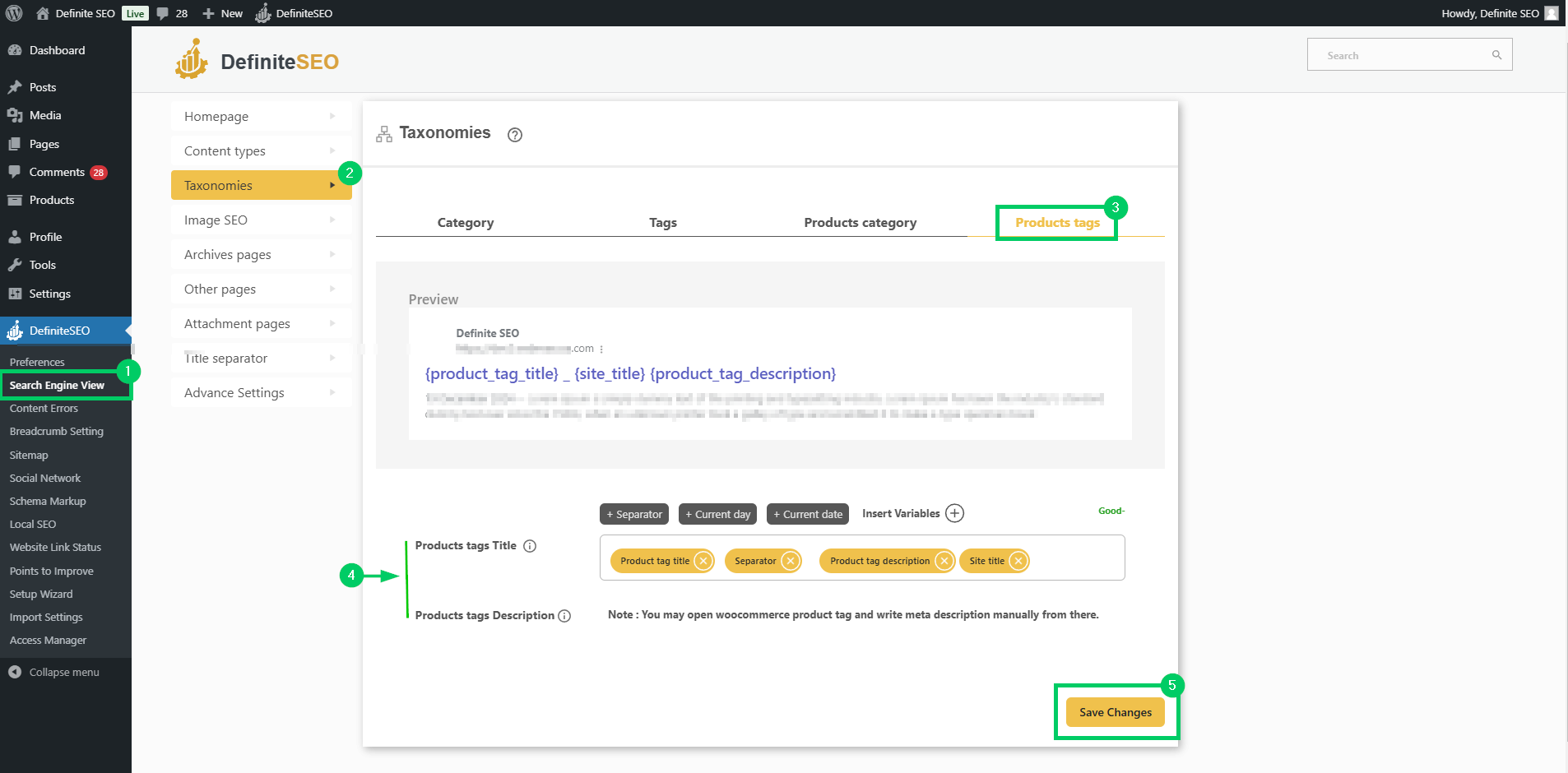Screen dimensions: 1568x773
Task: Click the New plus icon in admin bar
Action: (208, 13)
